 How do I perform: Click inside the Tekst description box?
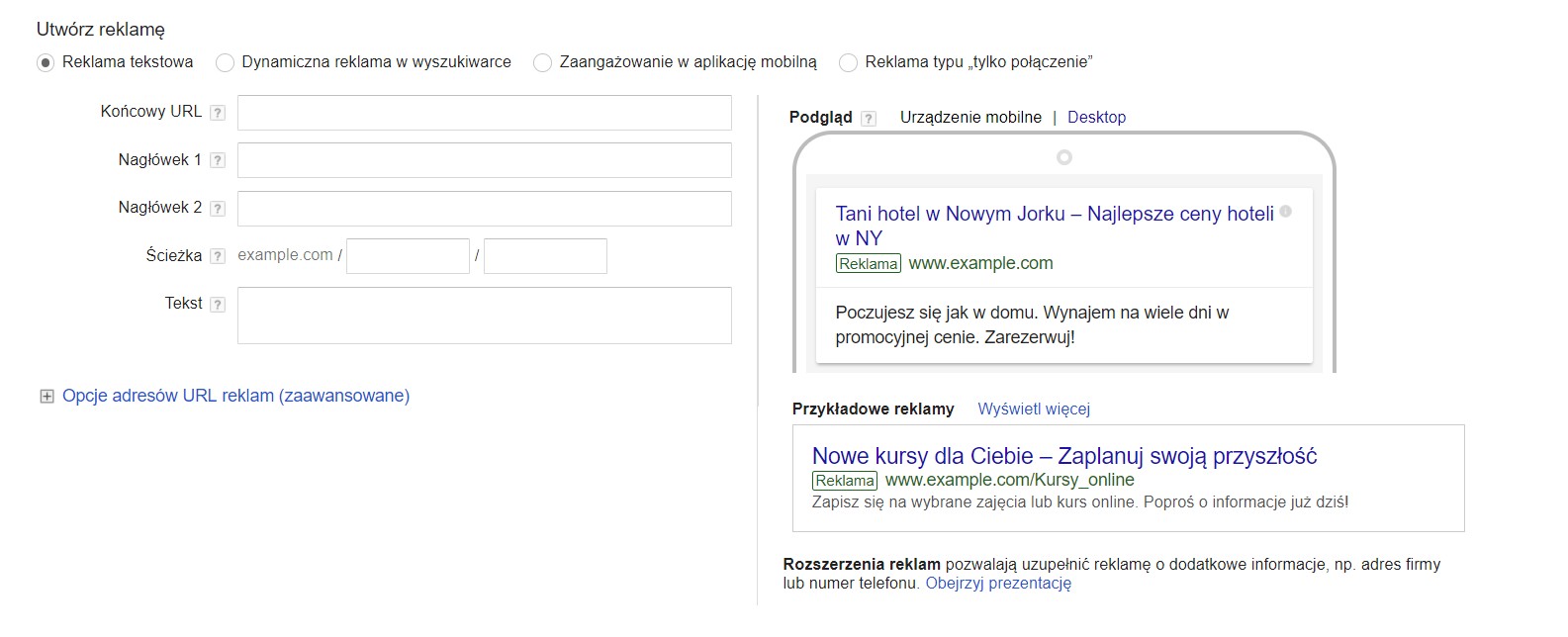pyautogui.click(x=484, y=316)
